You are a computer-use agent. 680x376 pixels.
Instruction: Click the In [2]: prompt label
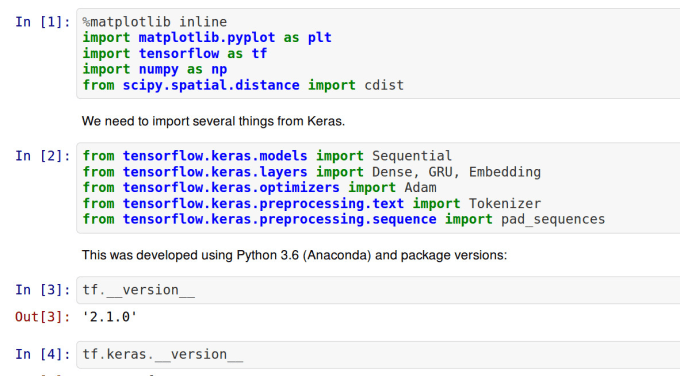pyautogui.click(x=42, y=156)
